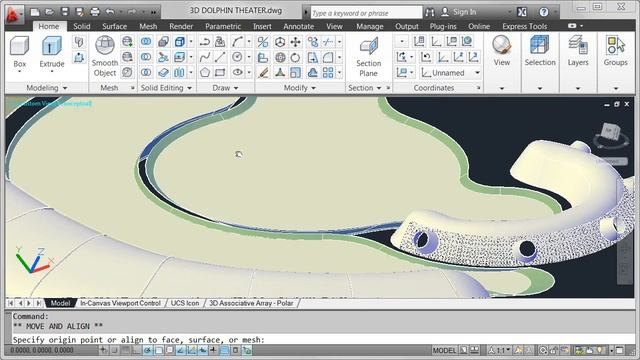Open the Groups panel button

click(x=616, y=51)
